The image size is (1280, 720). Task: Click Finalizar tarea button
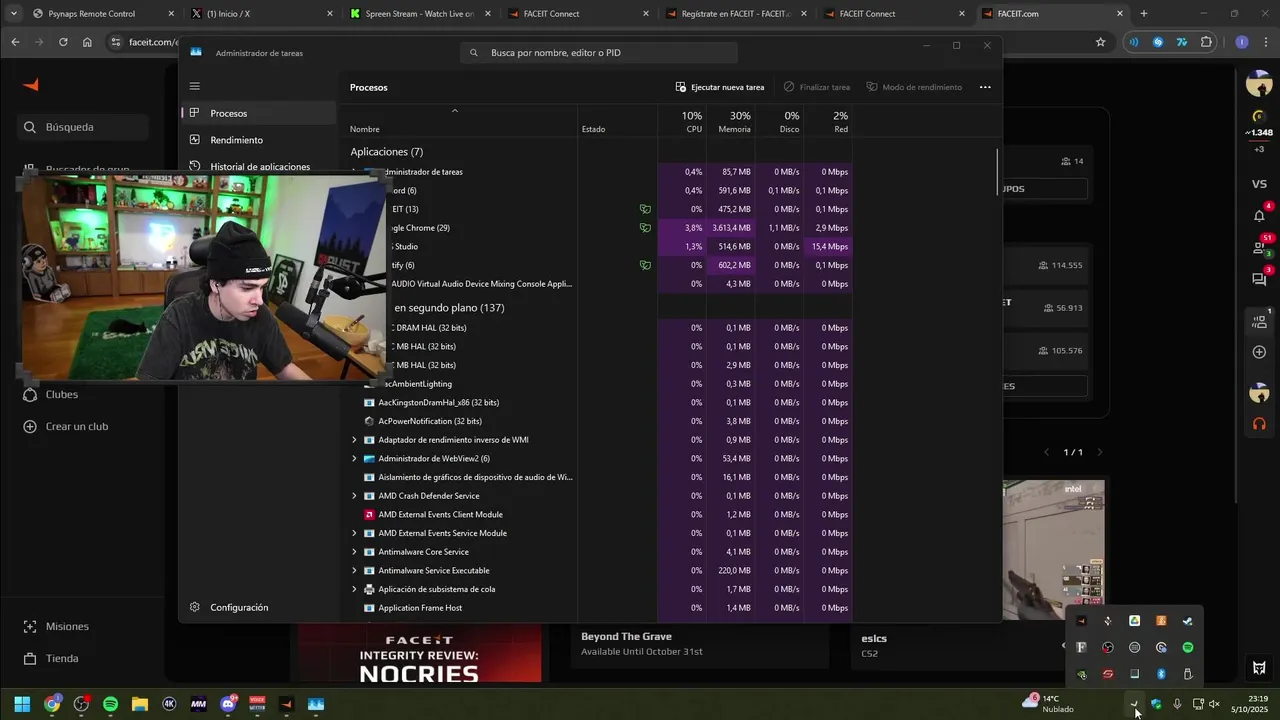pos(817,87)
